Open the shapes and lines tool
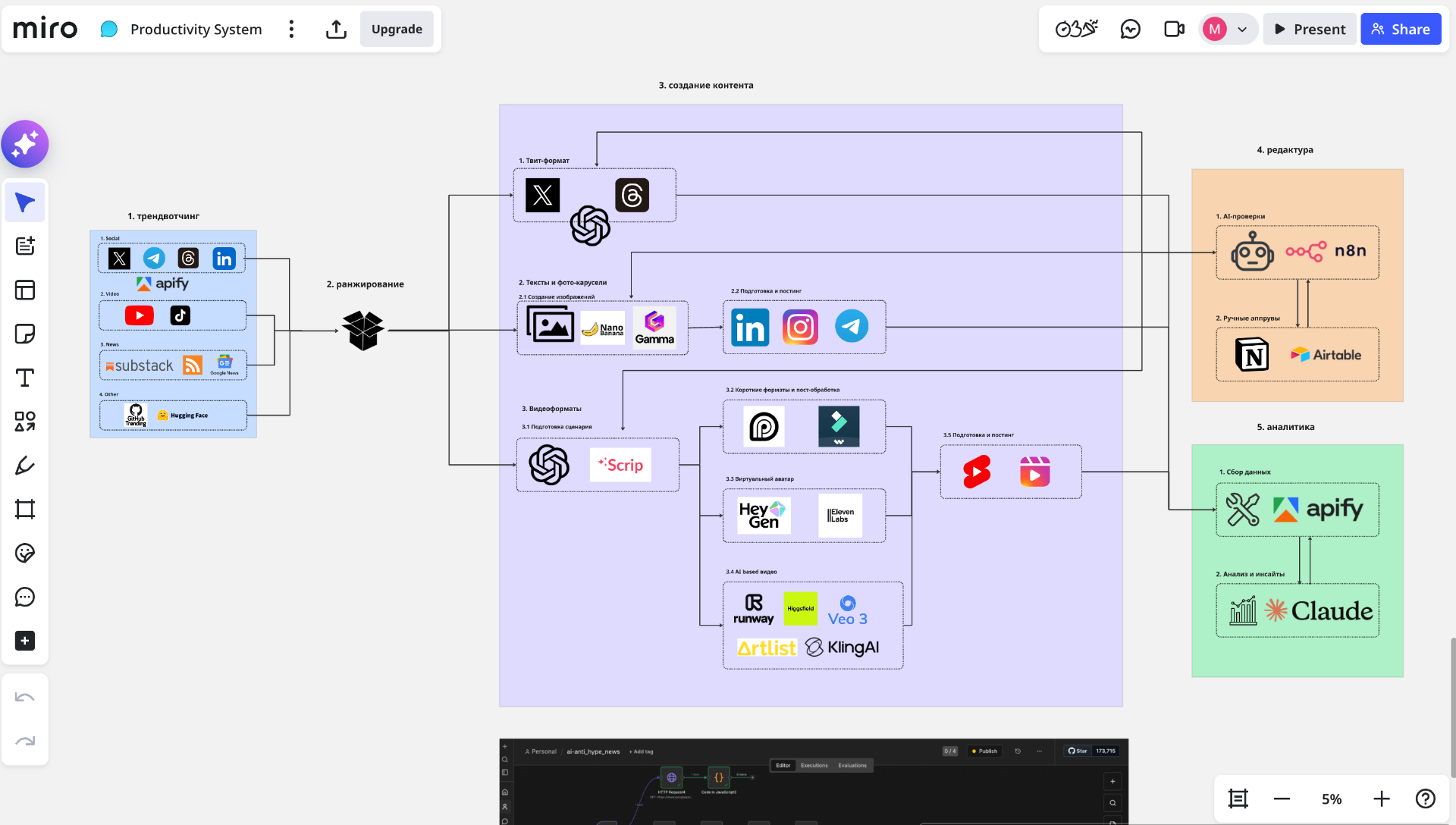Viewport: 1456px width, 825px height. 25,422
